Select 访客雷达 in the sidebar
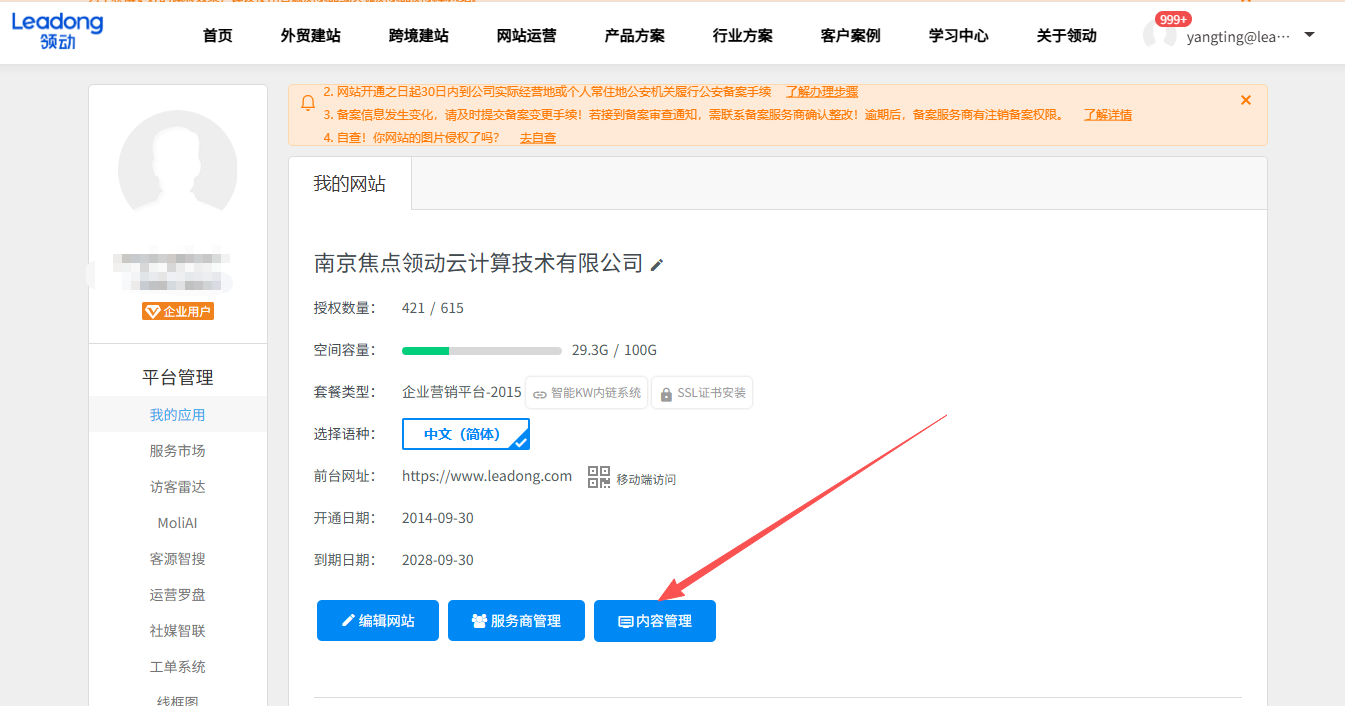This screenshot has height=706, width=1345. (x=177, y=486)
